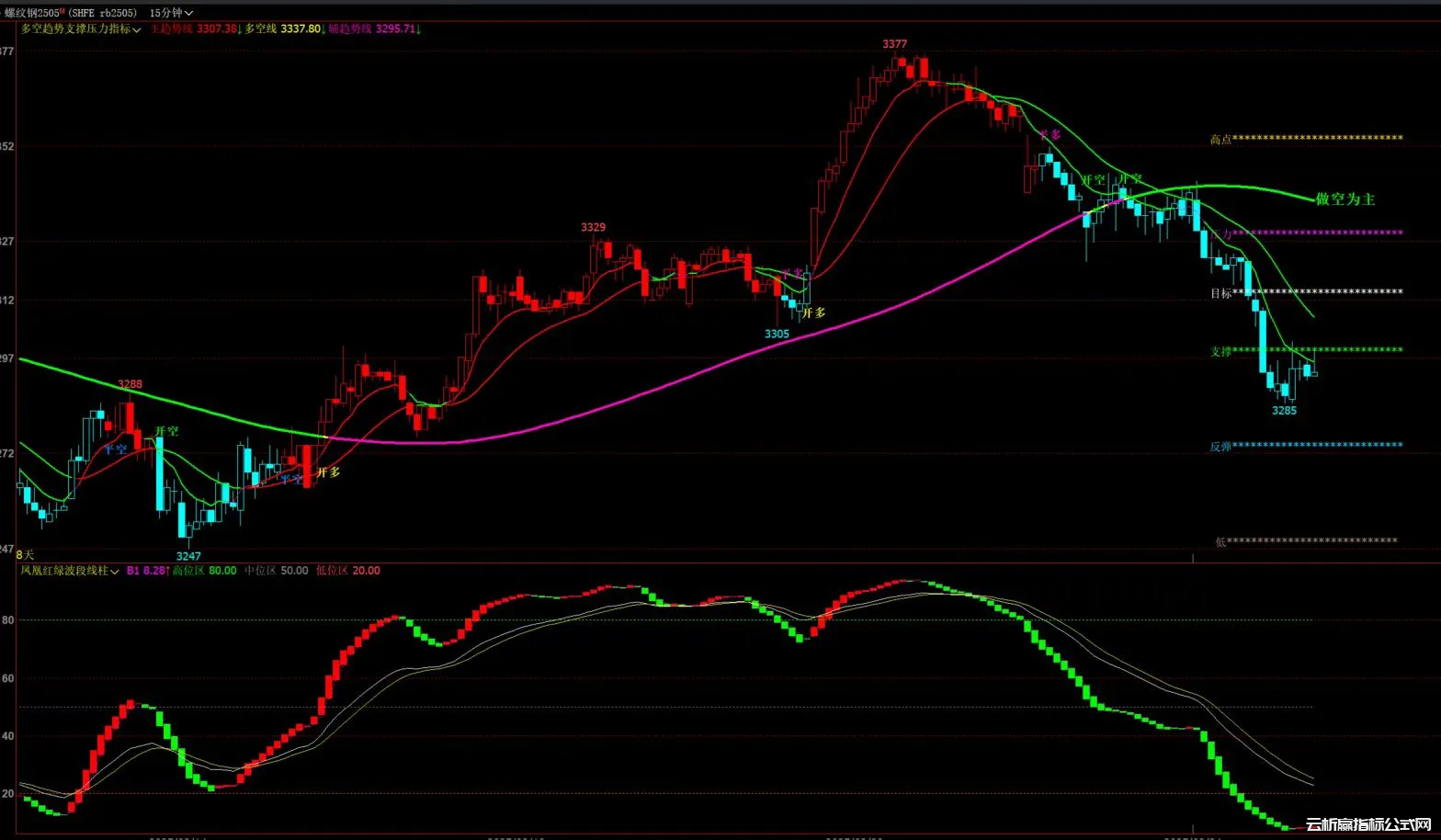Select the 多空线 3337.80 legend entry
The image size is (1441, 840).
(x=283, y=29)
